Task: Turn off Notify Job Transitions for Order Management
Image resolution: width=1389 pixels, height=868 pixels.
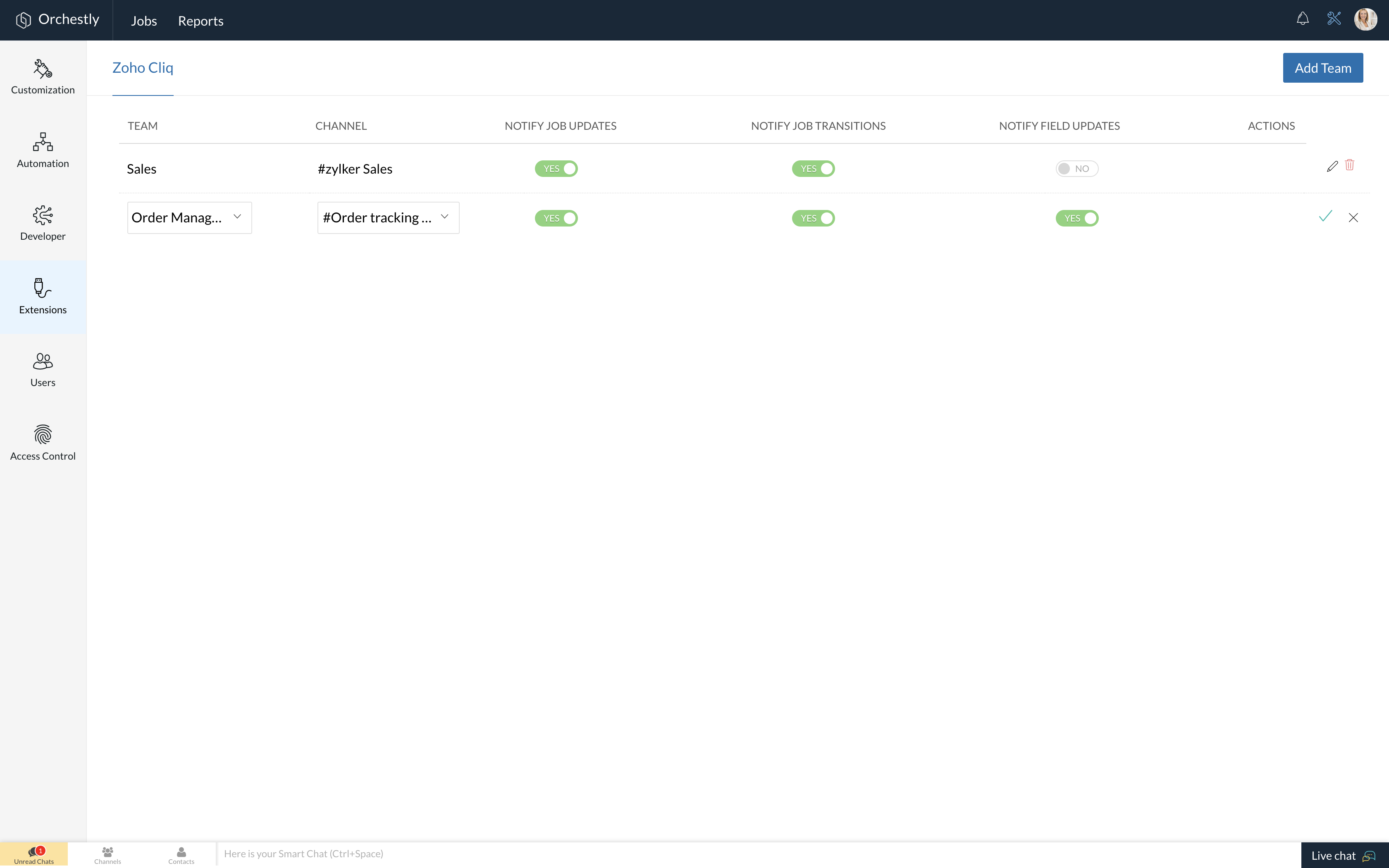Action: tap(813, 218)
